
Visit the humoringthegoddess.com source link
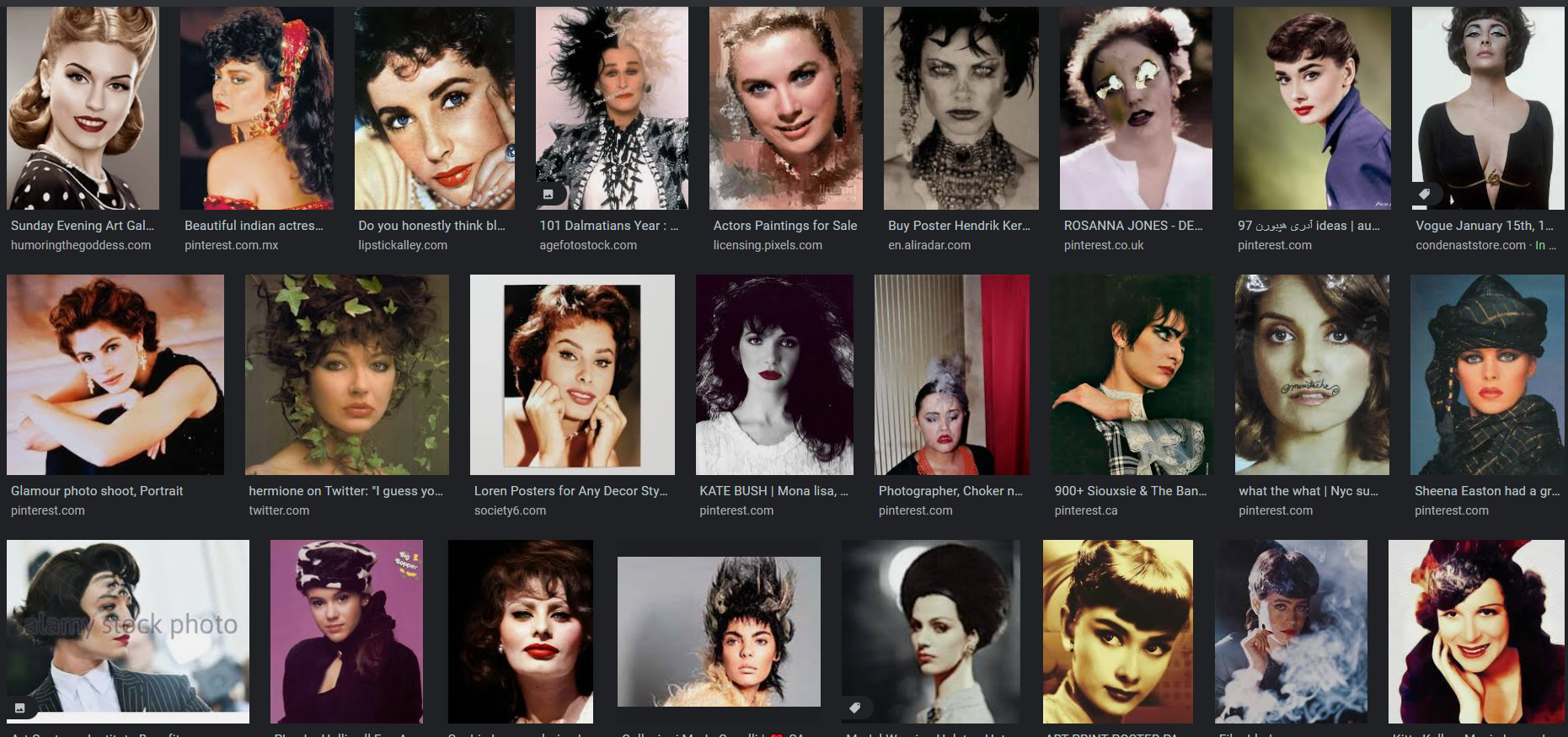pyautogui.click(x=81, y=245)
